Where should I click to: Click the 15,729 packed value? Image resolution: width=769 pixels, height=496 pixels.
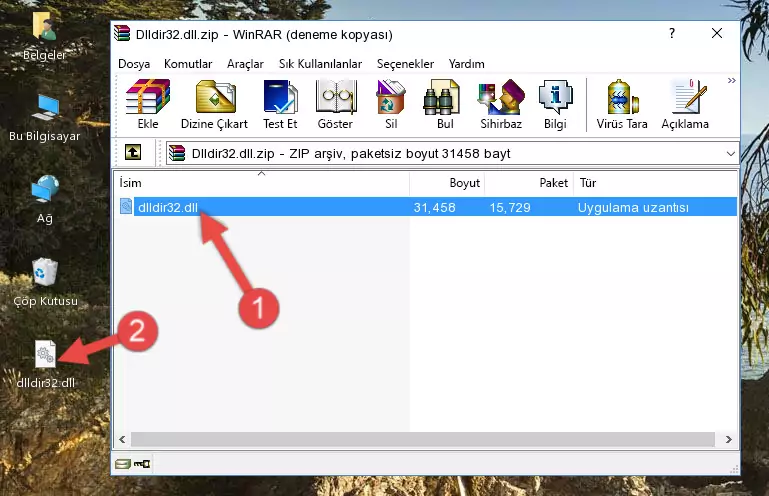[x=510, y=208]
